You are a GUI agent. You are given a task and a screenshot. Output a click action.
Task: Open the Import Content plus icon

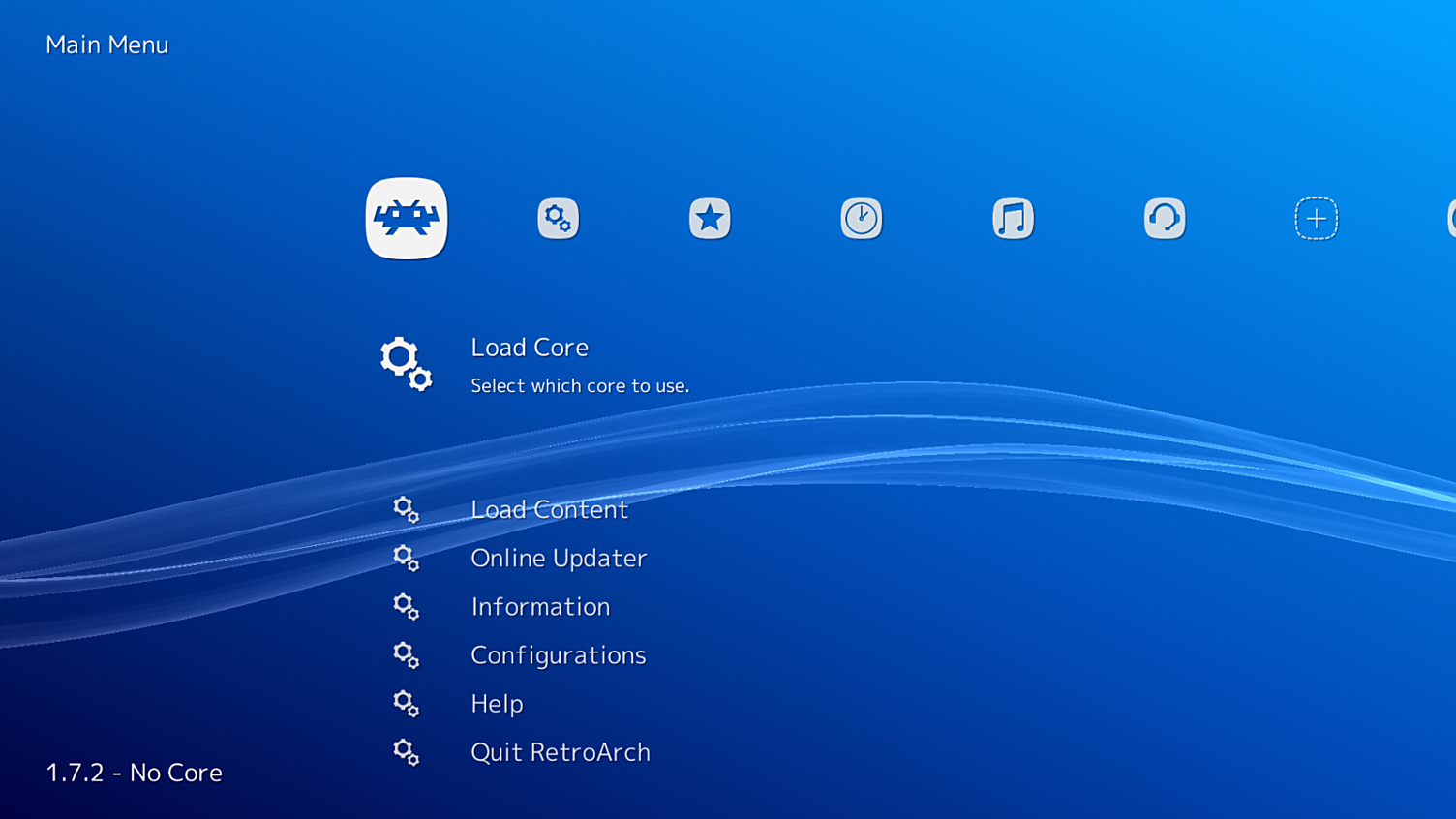click(1316, 219)
